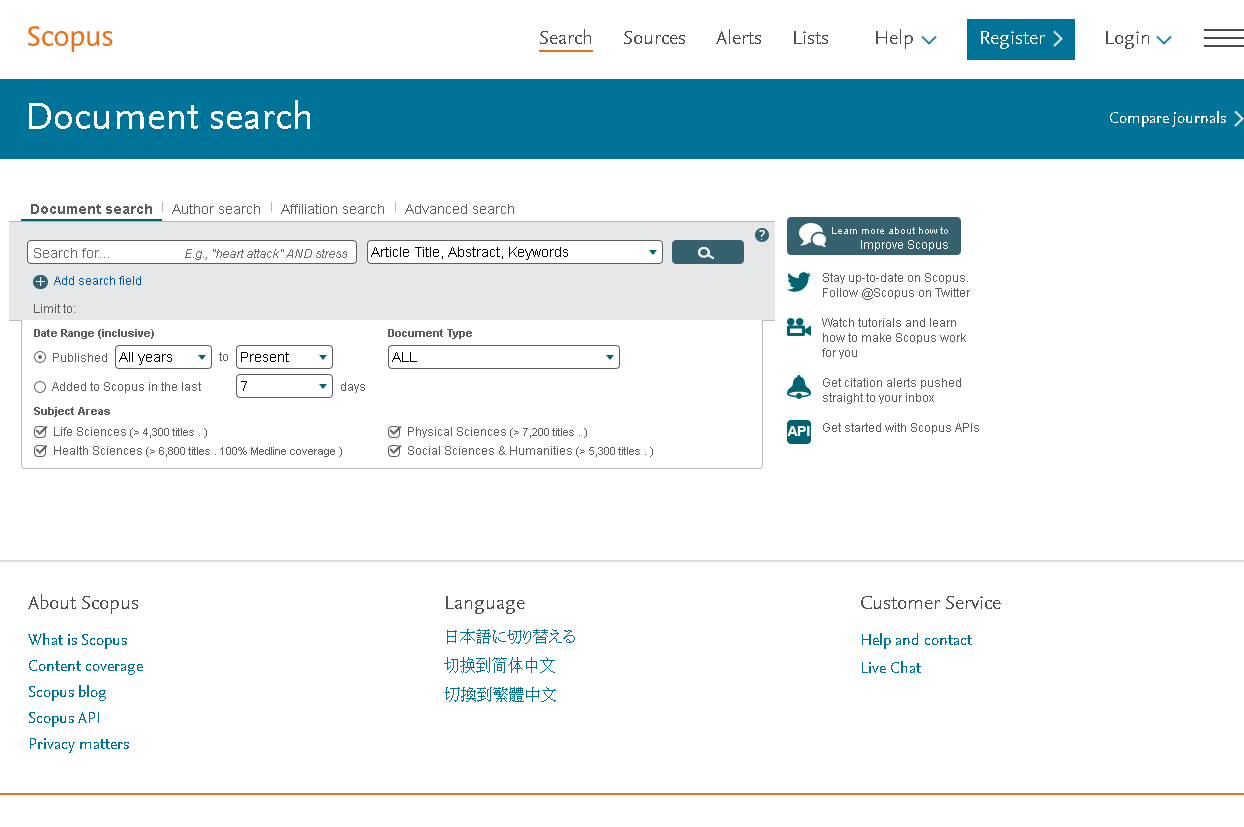Click the plus icon beside Add search field
Screen dimensions: 1244x827
click(40, 282)
